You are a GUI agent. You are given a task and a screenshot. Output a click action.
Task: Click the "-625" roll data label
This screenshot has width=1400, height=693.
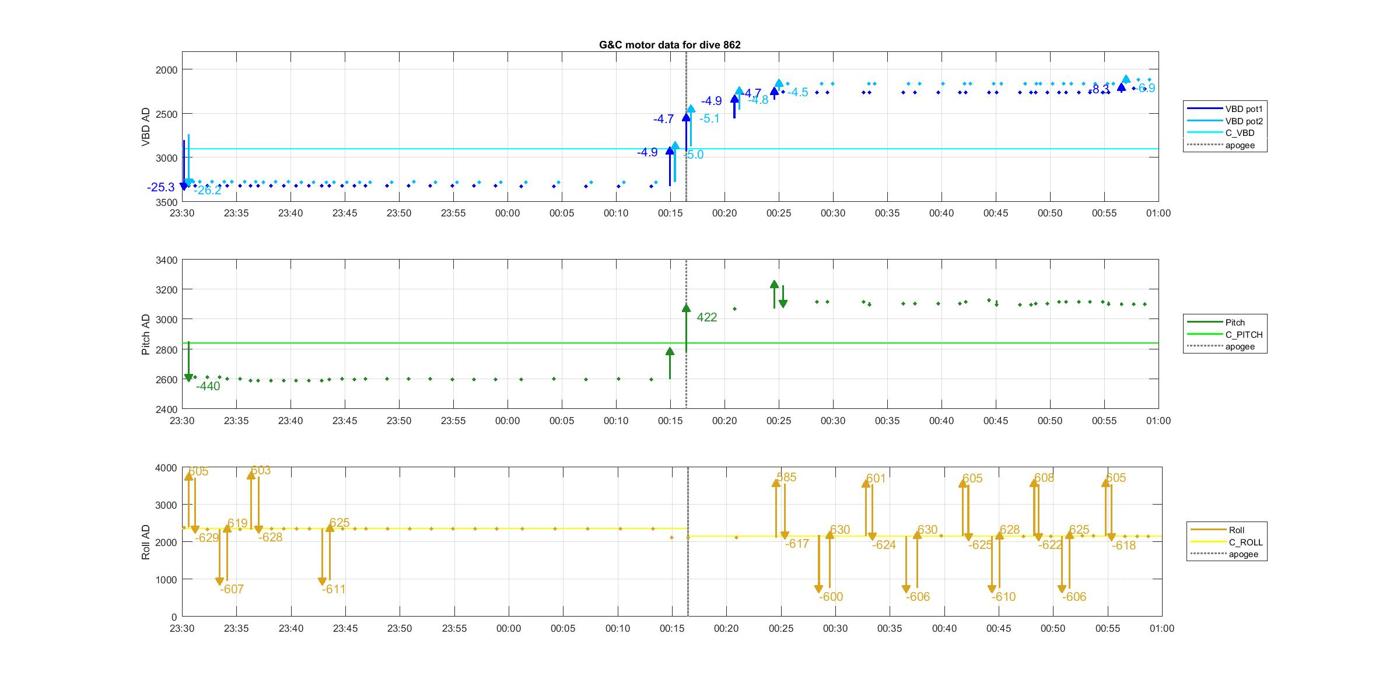coord(981,545)
